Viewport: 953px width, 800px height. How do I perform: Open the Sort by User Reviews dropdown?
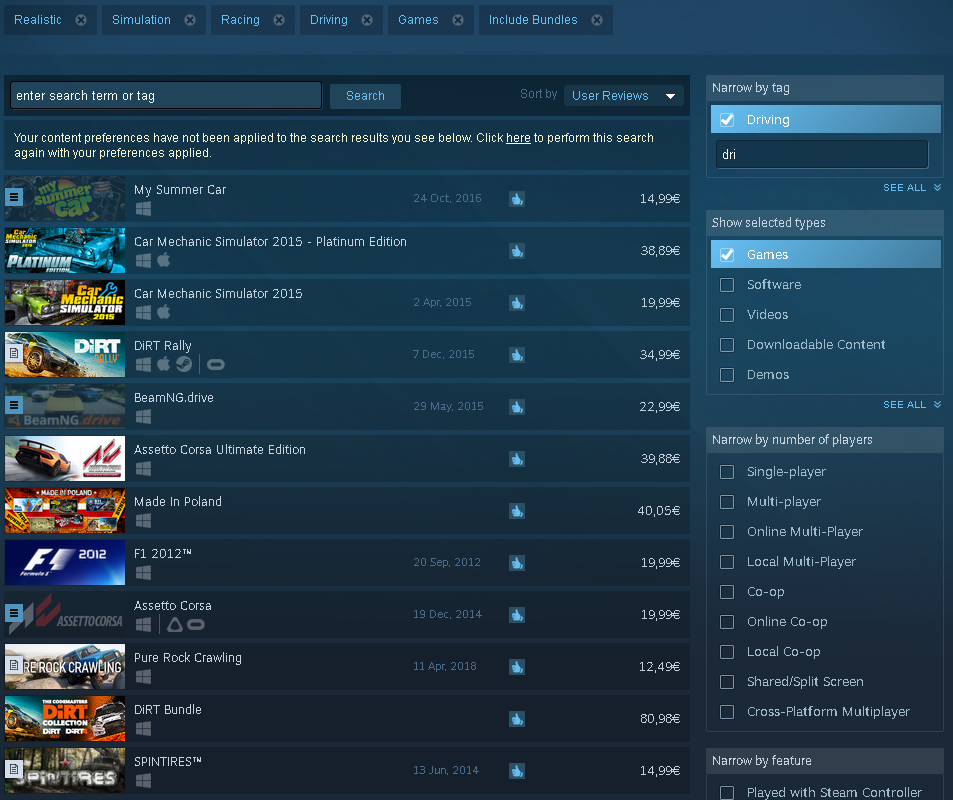(624, 95)
